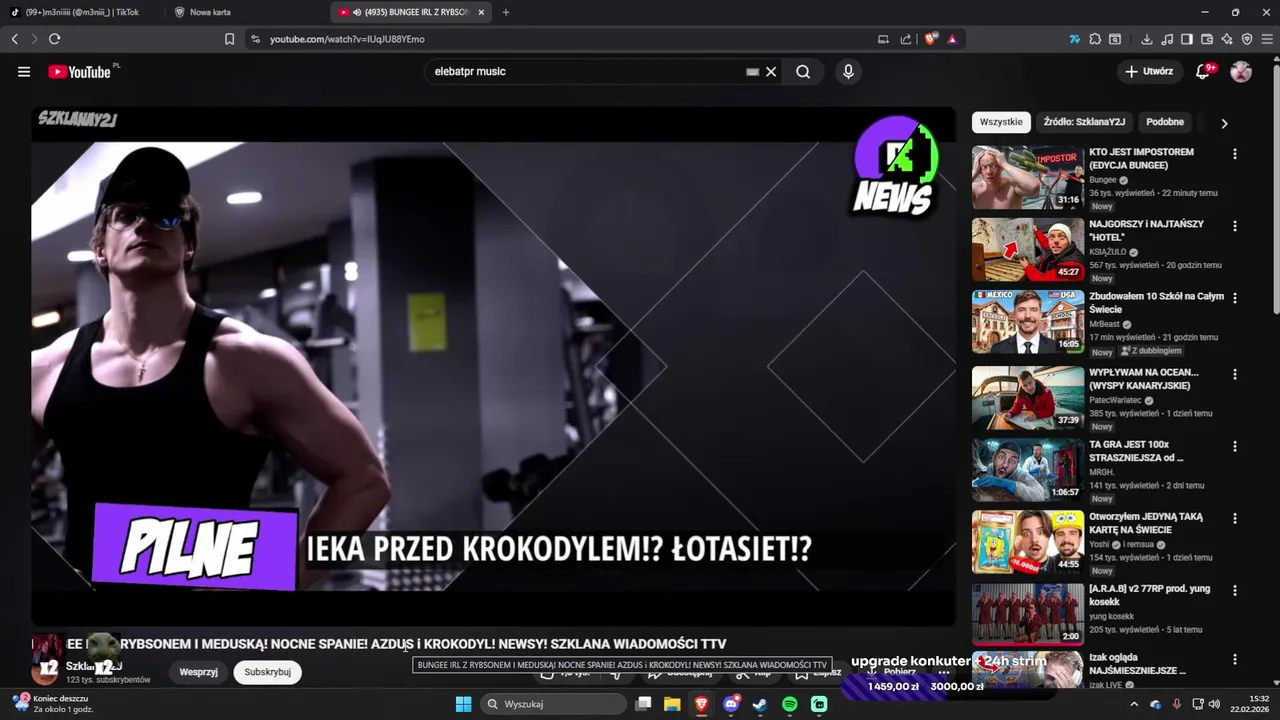Share this page via address bar icon
The height and width of the screenshot is (720, 1280).
pyautogui.click(x=906, y=39)
